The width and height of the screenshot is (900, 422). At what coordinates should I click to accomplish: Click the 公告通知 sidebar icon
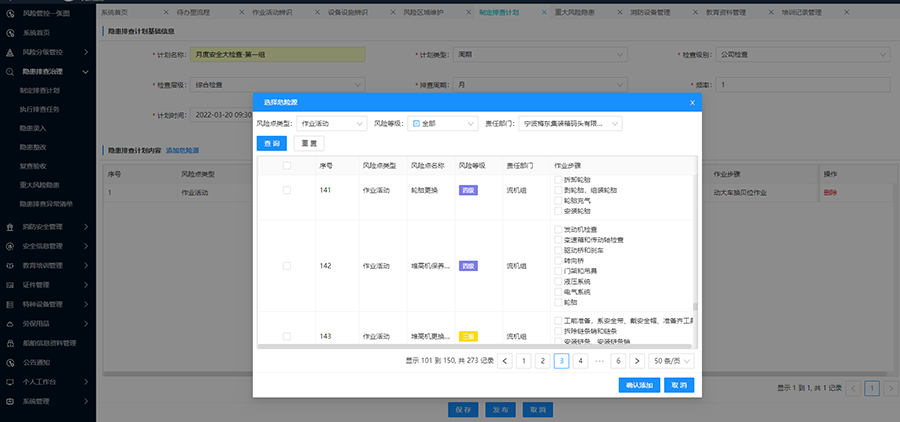pos(10,363)
